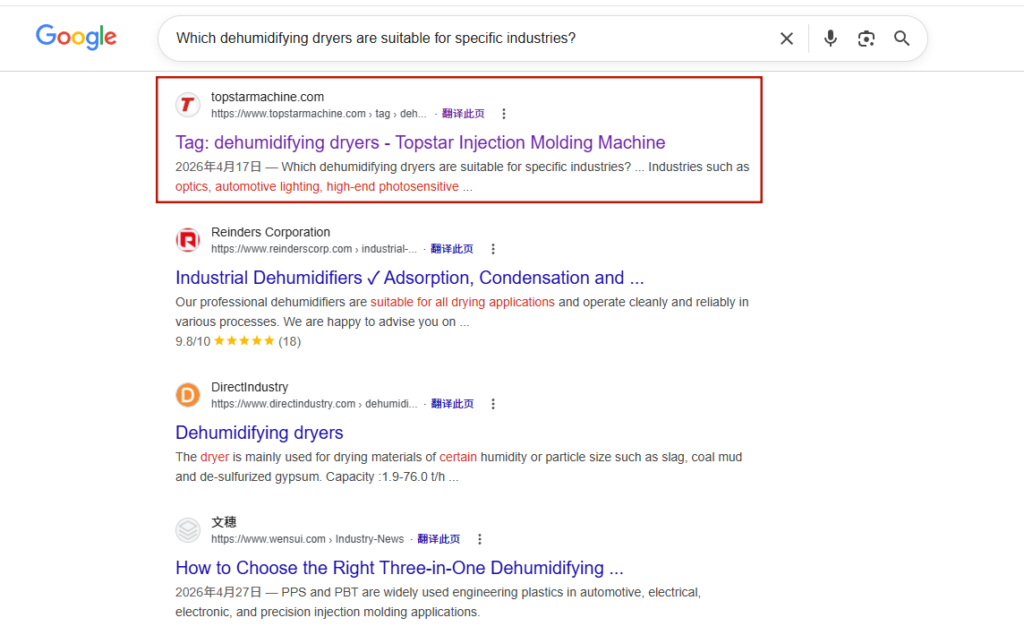This screenshot has height=635, width=1024.
Task: Click the Topstar red T favicon
Action: point(187,105)
